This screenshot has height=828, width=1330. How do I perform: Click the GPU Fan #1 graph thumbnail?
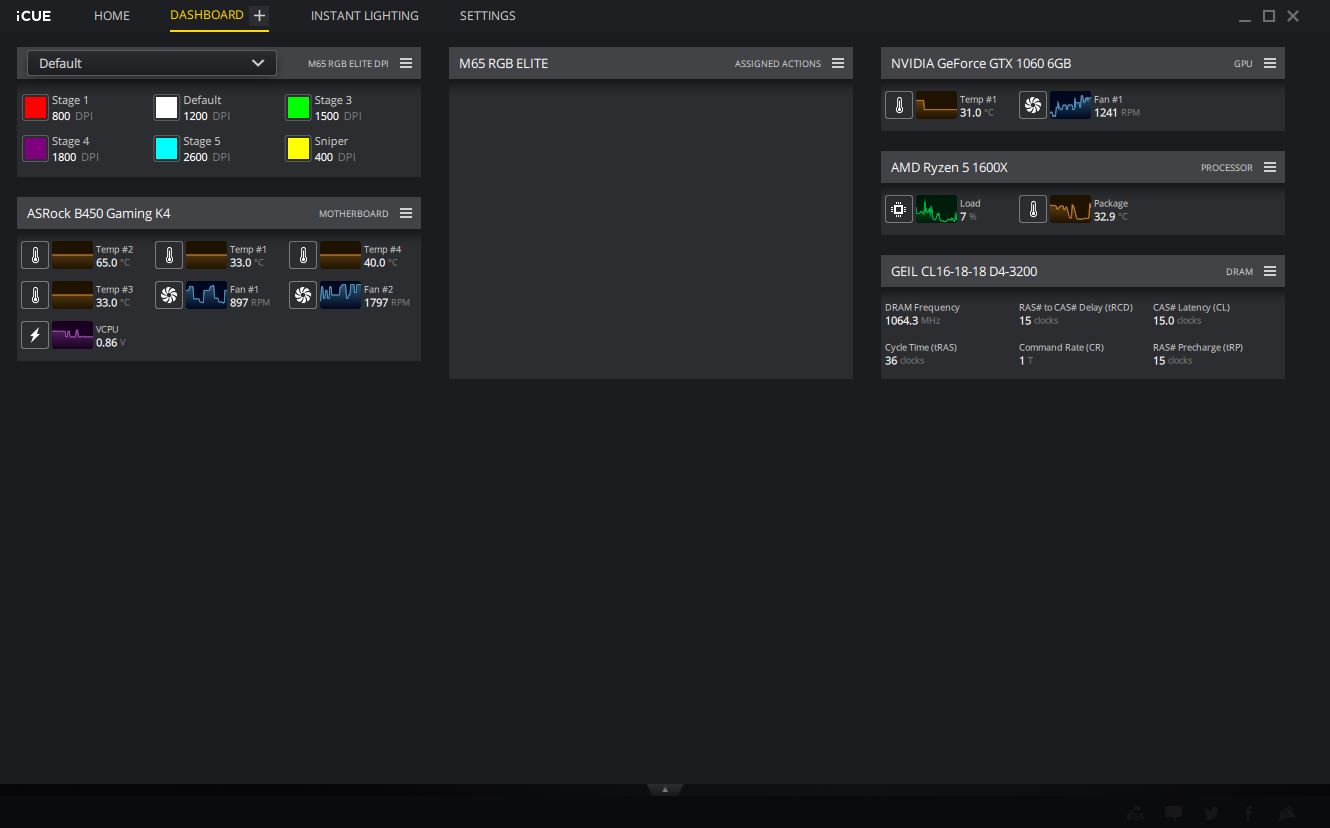(1070, 105)
